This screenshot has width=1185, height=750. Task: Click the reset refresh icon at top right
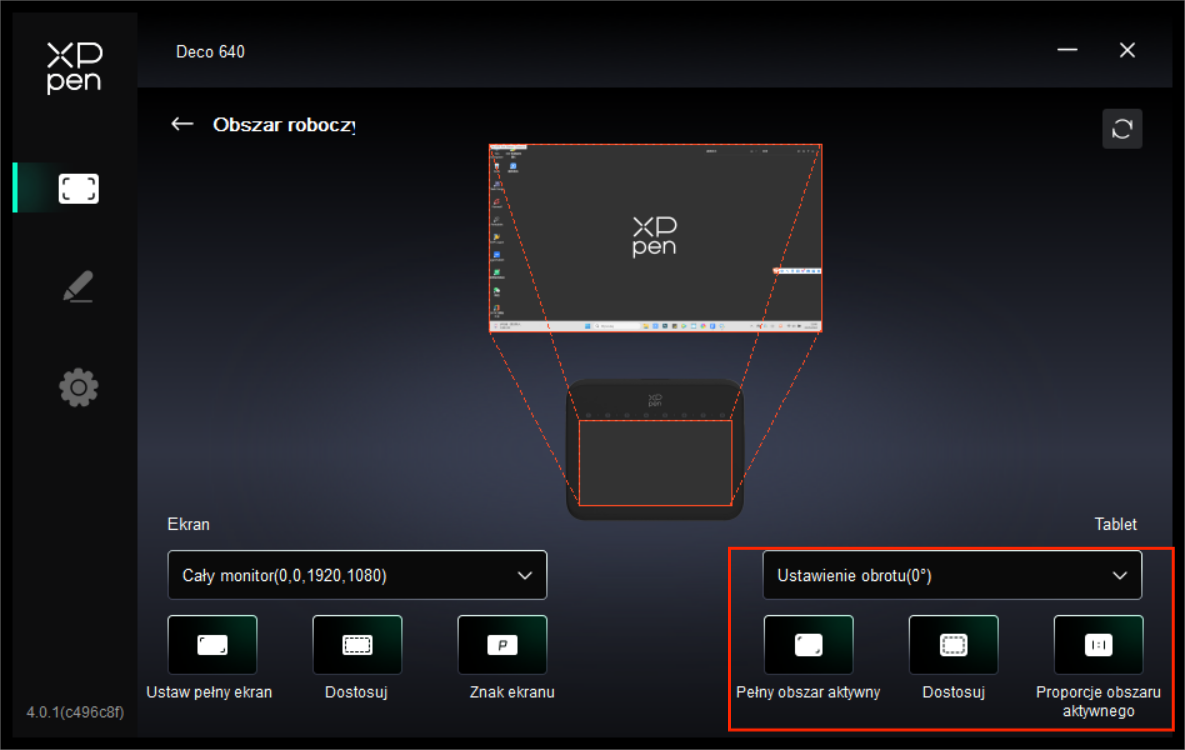(1121, 129)
